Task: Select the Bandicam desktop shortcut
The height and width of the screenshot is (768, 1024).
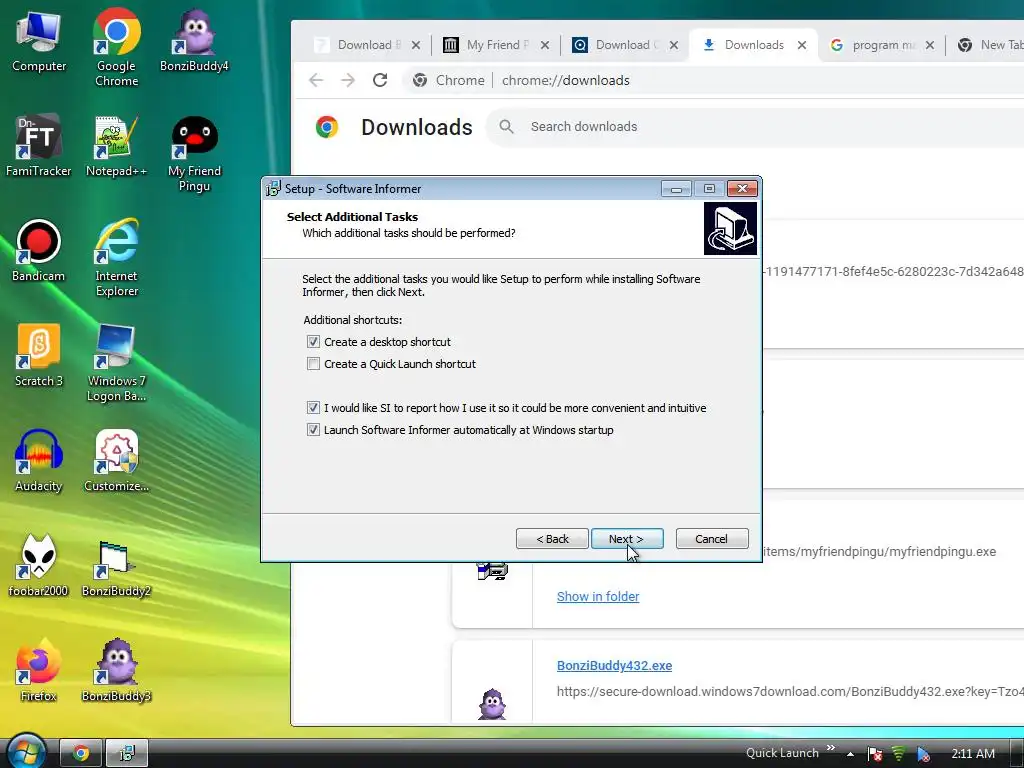Action: coord(39,251)
